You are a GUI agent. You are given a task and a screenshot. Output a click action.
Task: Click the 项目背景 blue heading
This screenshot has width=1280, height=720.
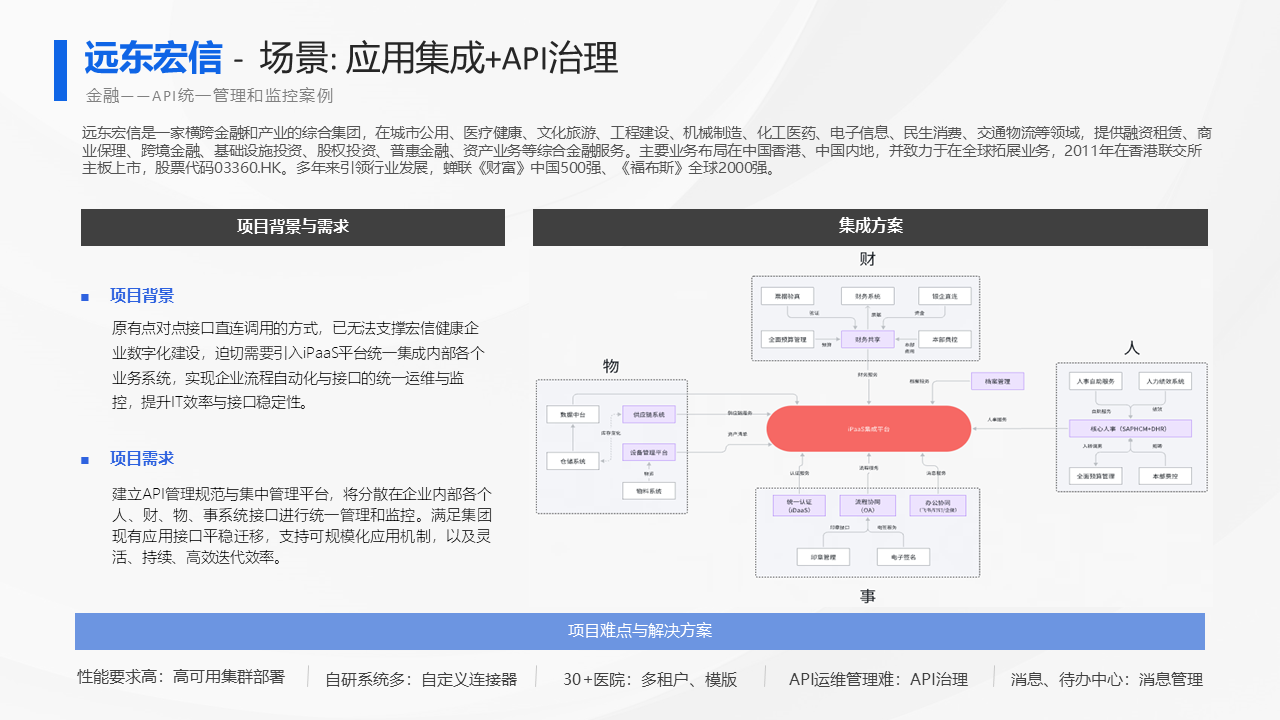(142, 296)
